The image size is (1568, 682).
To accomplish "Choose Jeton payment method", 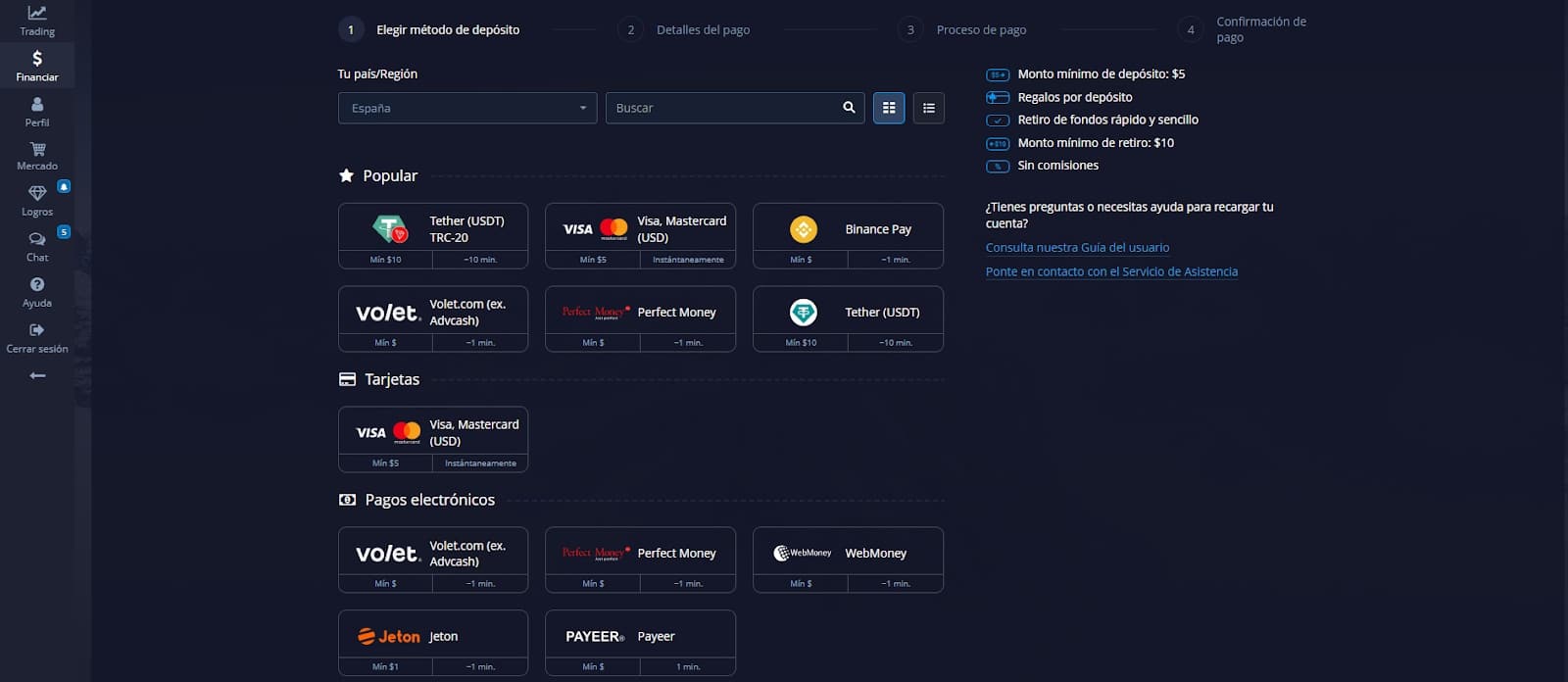I will coord(433,643).
